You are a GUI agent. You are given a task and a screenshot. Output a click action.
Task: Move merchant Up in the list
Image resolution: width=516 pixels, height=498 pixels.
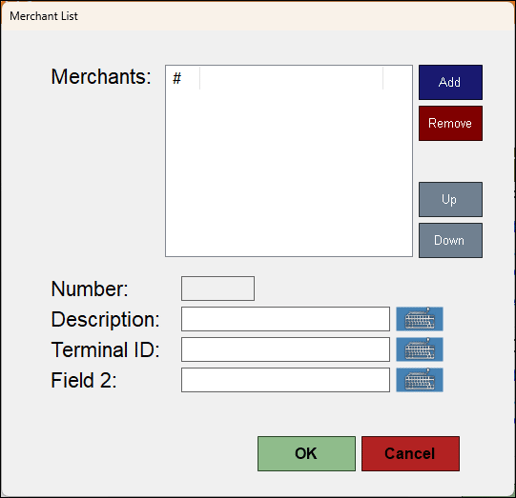click(x=450, y=199)
